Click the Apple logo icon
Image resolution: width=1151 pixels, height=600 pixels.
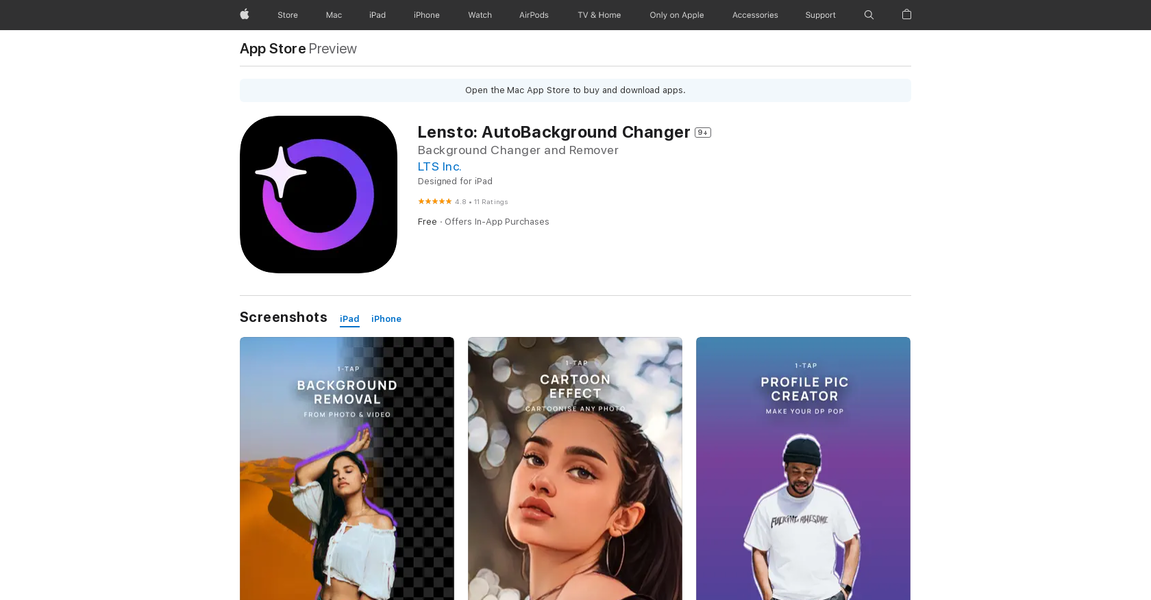244,15
